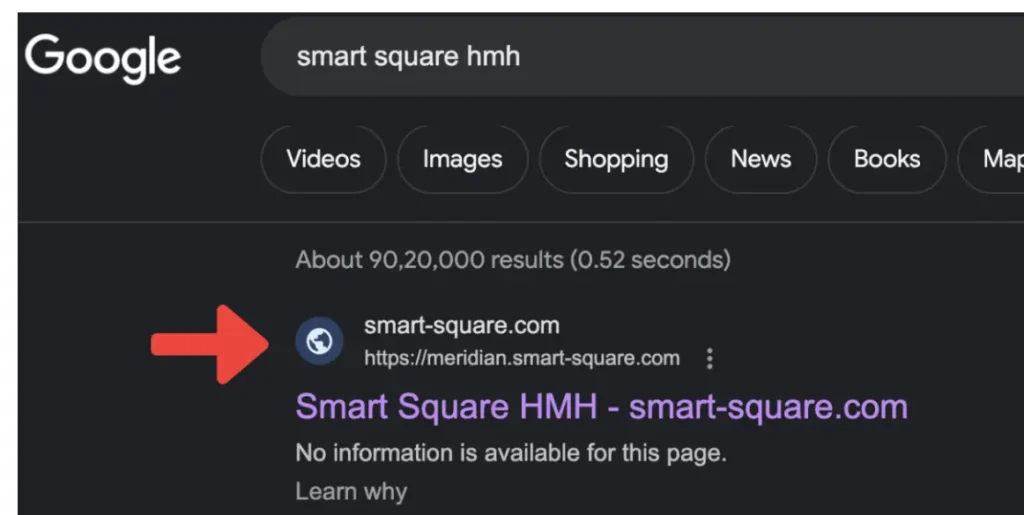Open the Videos filter tab
This screenshot has height=515, width=1024.
[323, 159]
